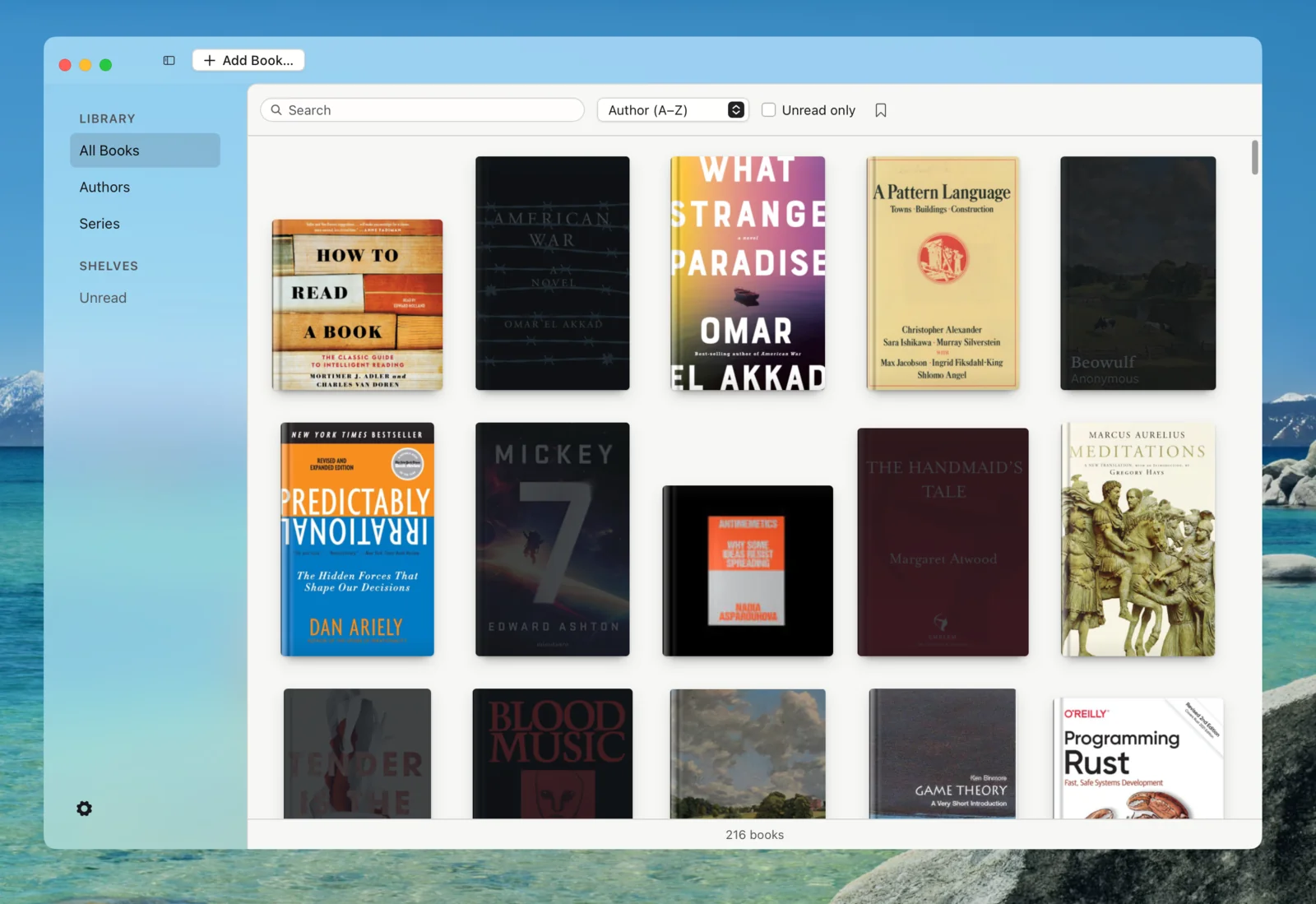Open the Author (A–Z) sort dropdown

[x=673, y=110]
